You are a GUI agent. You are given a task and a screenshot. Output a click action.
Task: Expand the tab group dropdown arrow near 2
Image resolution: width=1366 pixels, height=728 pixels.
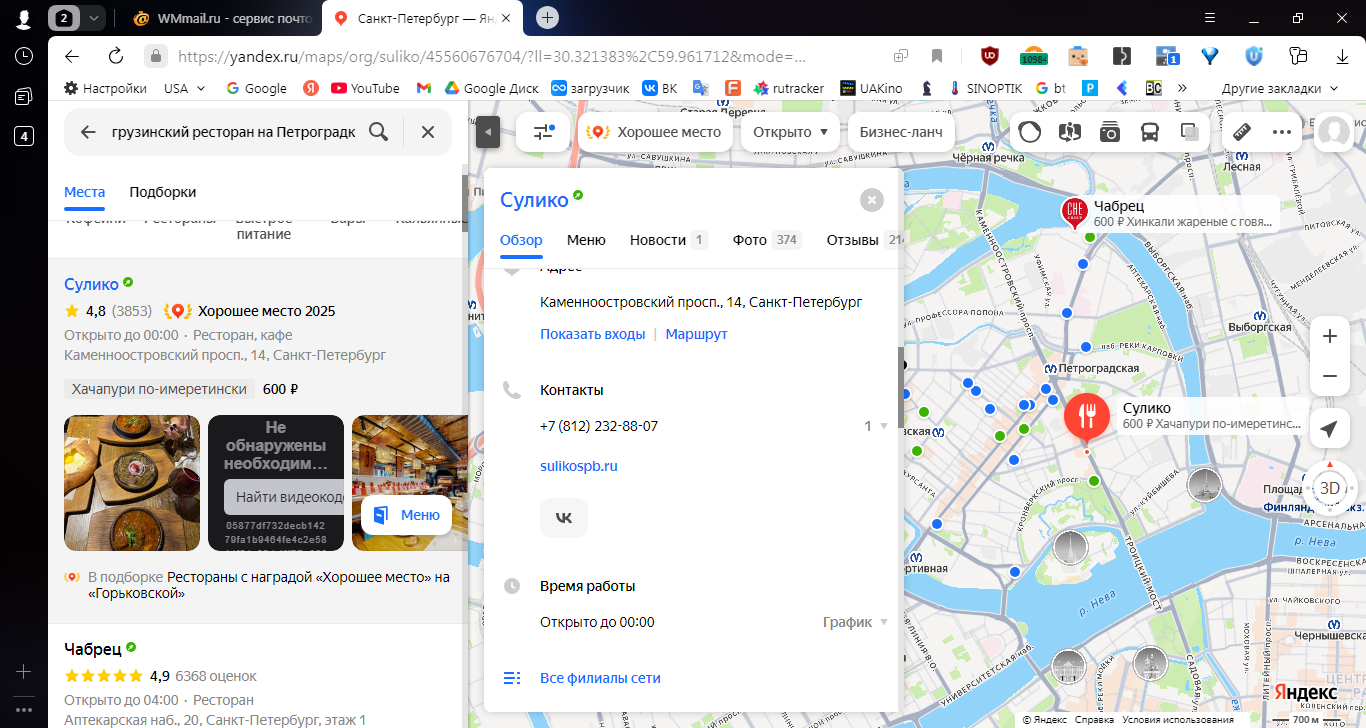[94, 18]
